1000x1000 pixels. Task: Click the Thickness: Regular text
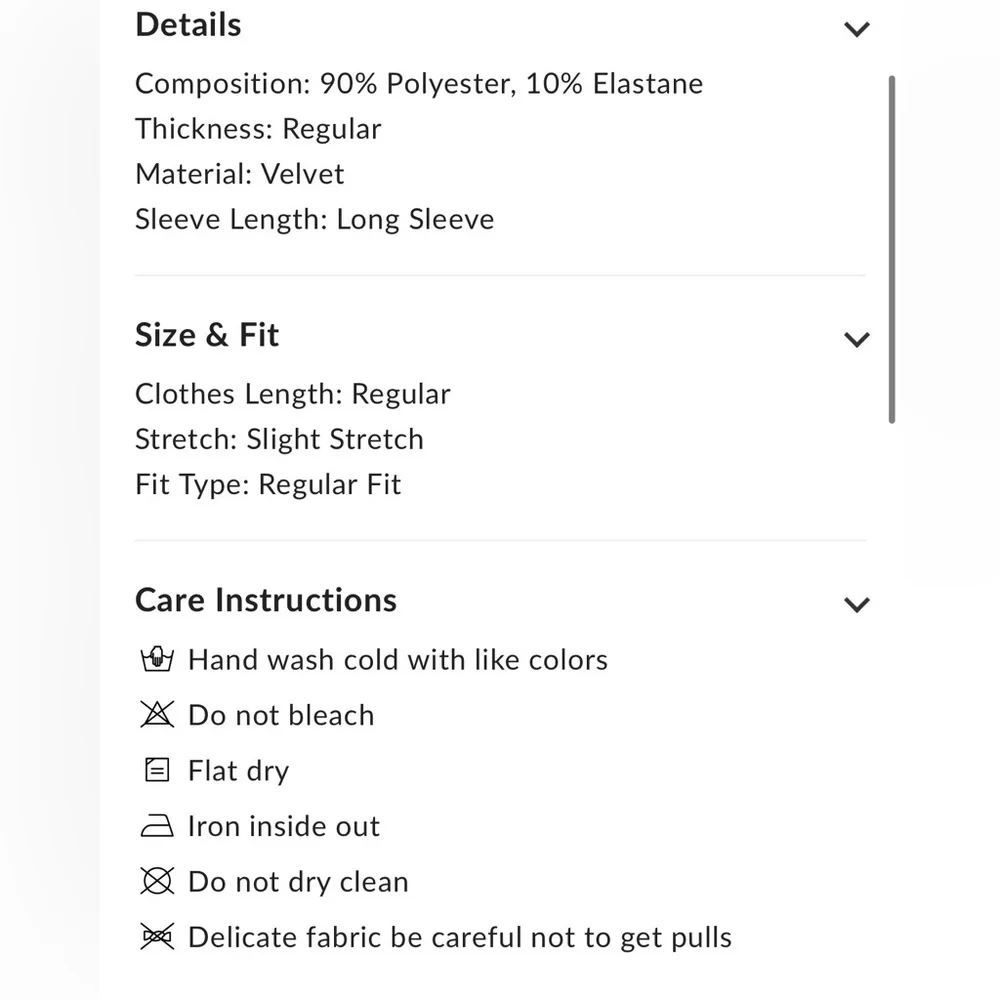258,129
